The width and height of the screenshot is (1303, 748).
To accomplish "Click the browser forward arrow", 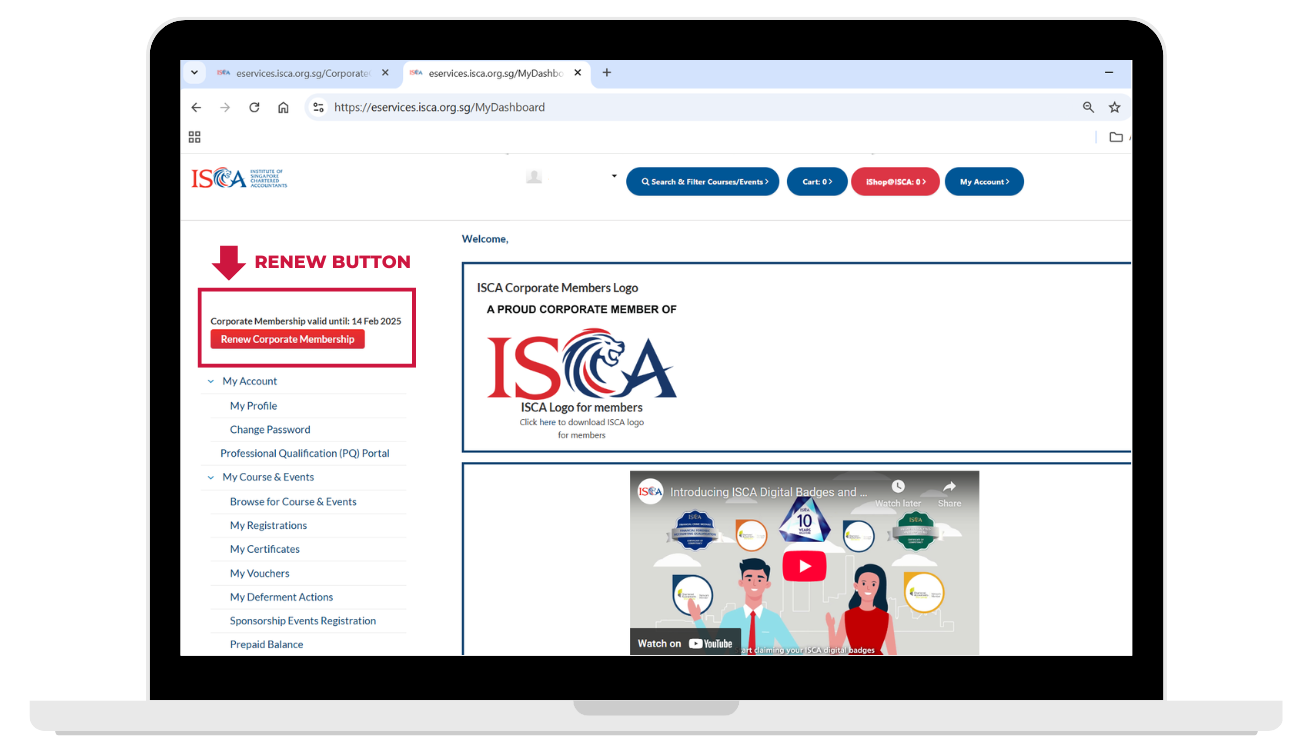I will pyautogui.click(x=225, y=107).
